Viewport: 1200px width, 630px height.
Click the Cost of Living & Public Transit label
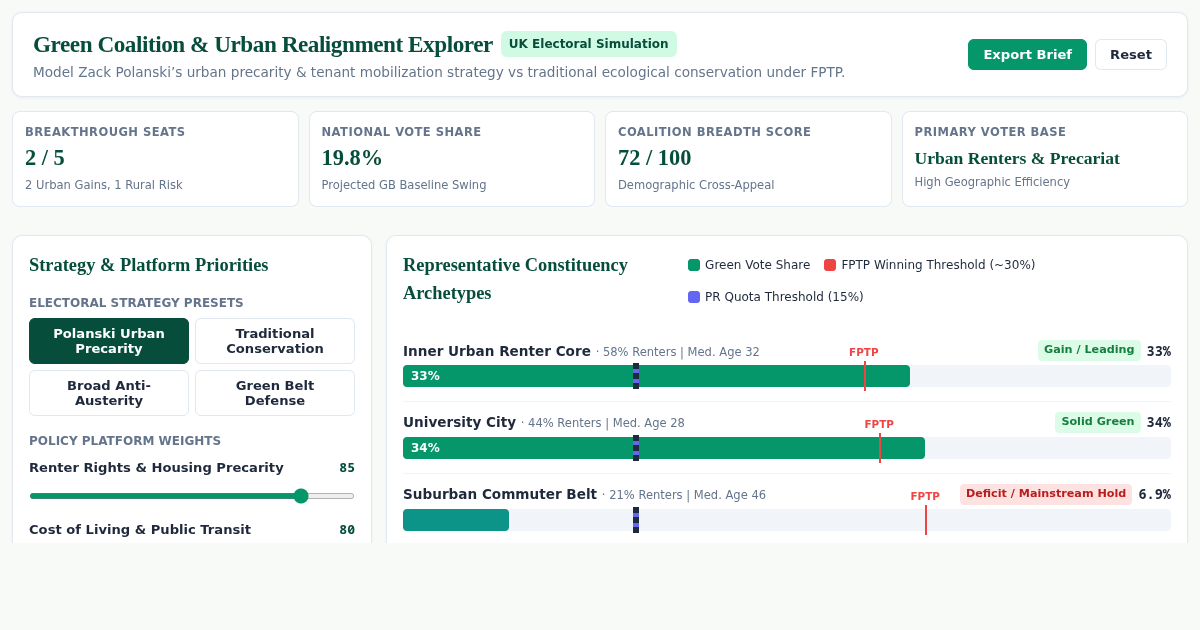tap(140, 530)
